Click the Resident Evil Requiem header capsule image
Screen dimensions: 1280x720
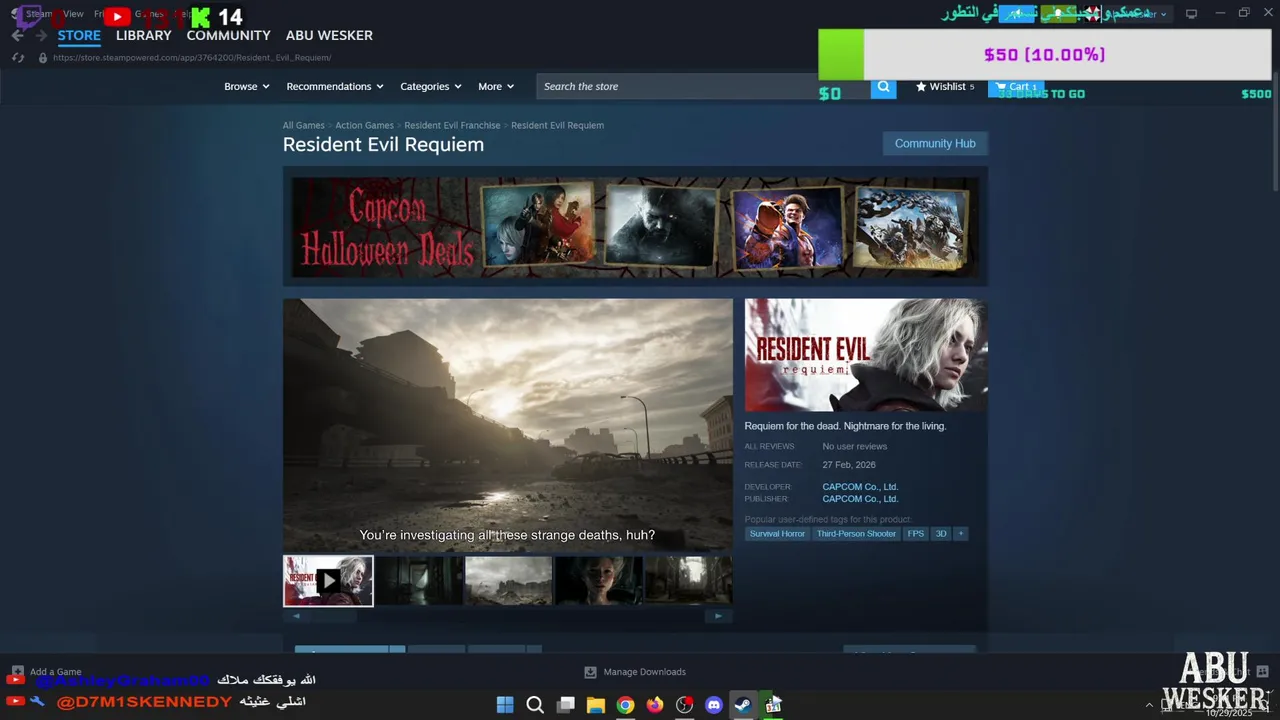coord(866,355)
